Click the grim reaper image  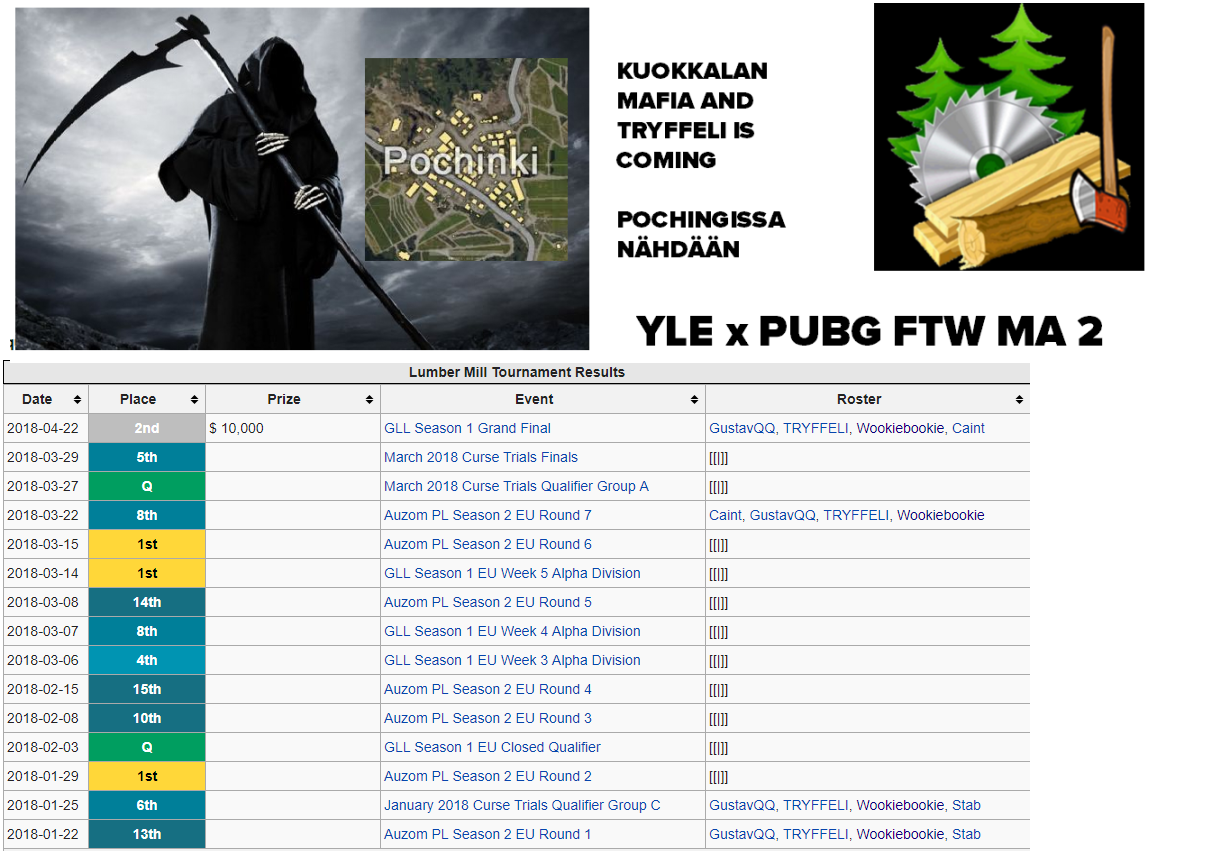302,178
